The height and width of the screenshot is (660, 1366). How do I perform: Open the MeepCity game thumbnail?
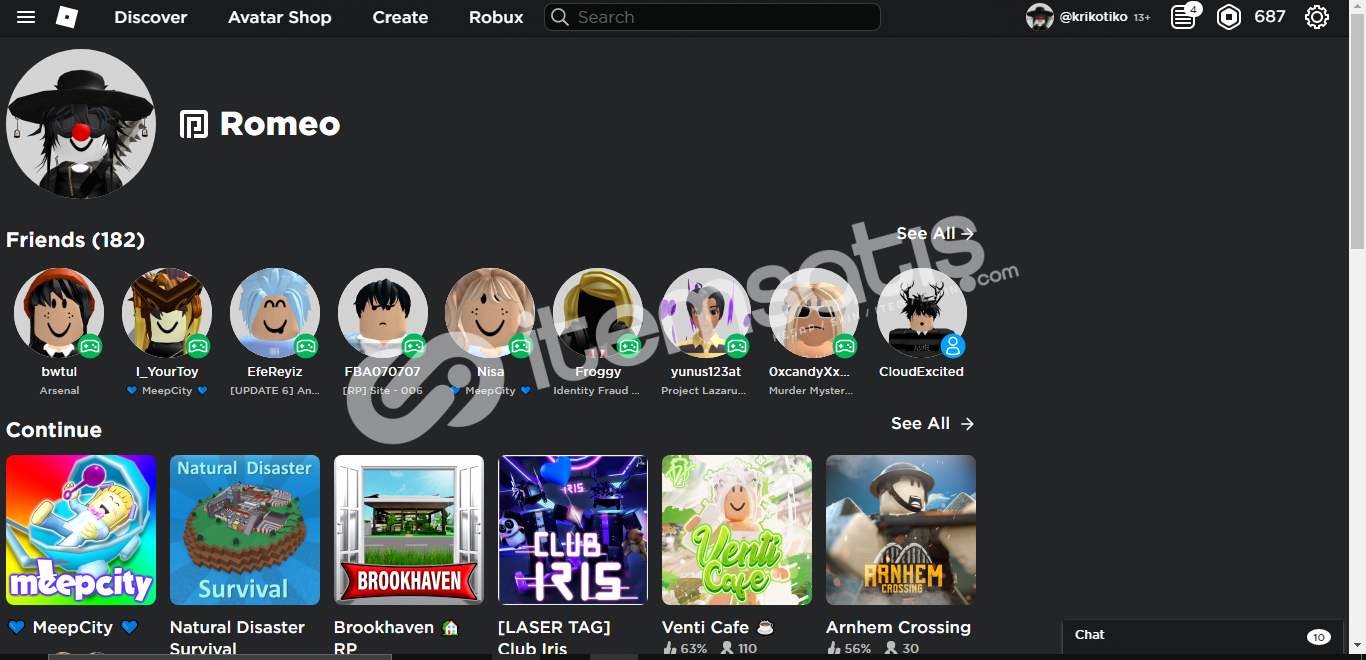(81, 530)
